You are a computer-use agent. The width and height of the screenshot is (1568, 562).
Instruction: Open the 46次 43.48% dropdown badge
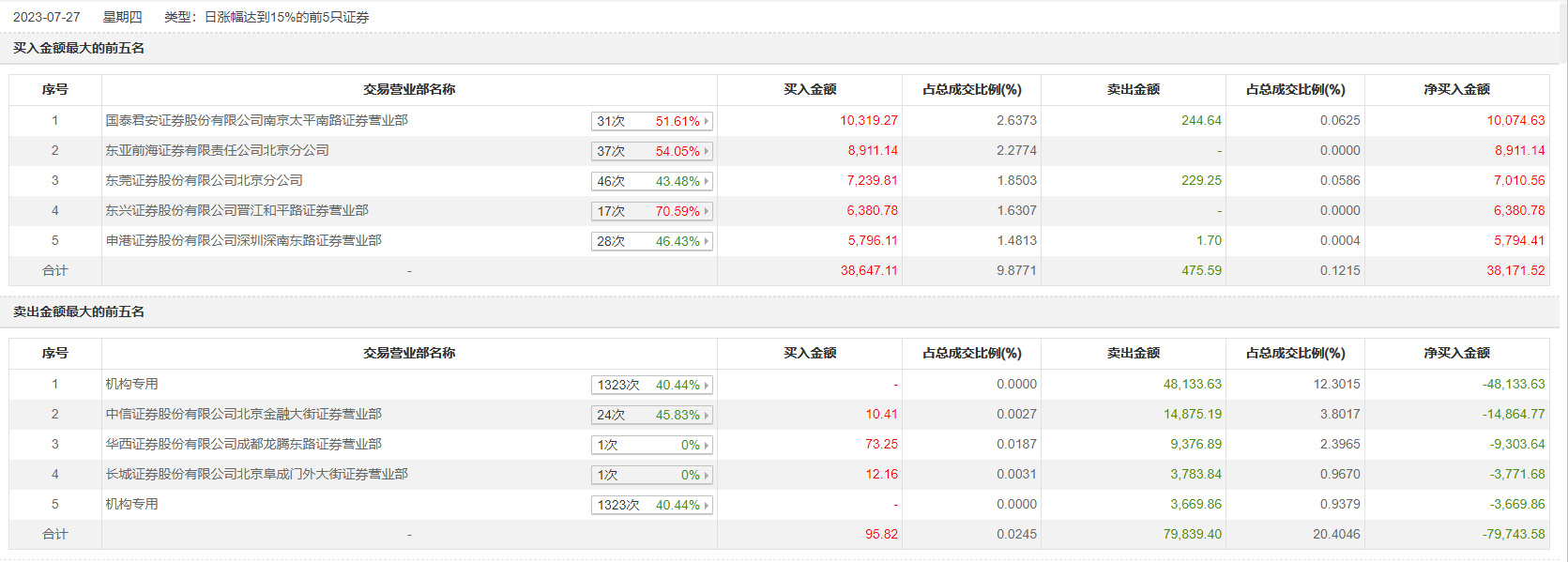click(652, 181)
